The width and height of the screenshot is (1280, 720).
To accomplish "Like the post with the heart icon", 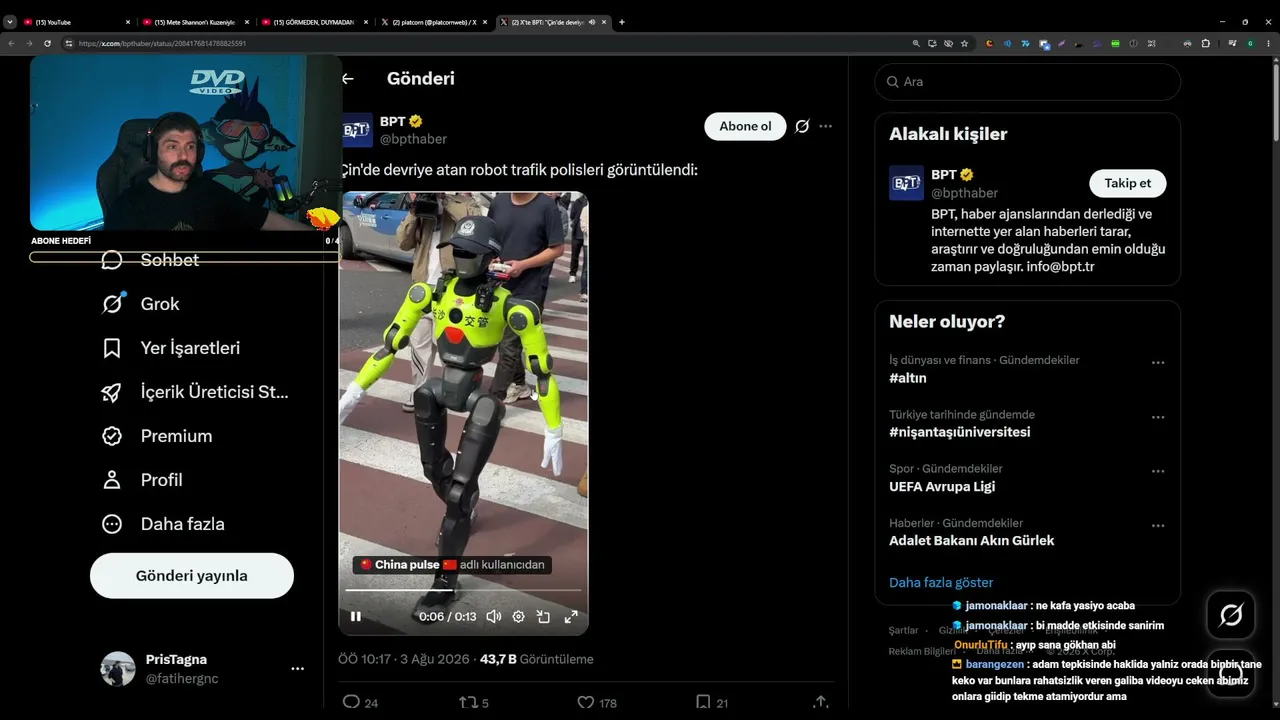I will 586,702.
